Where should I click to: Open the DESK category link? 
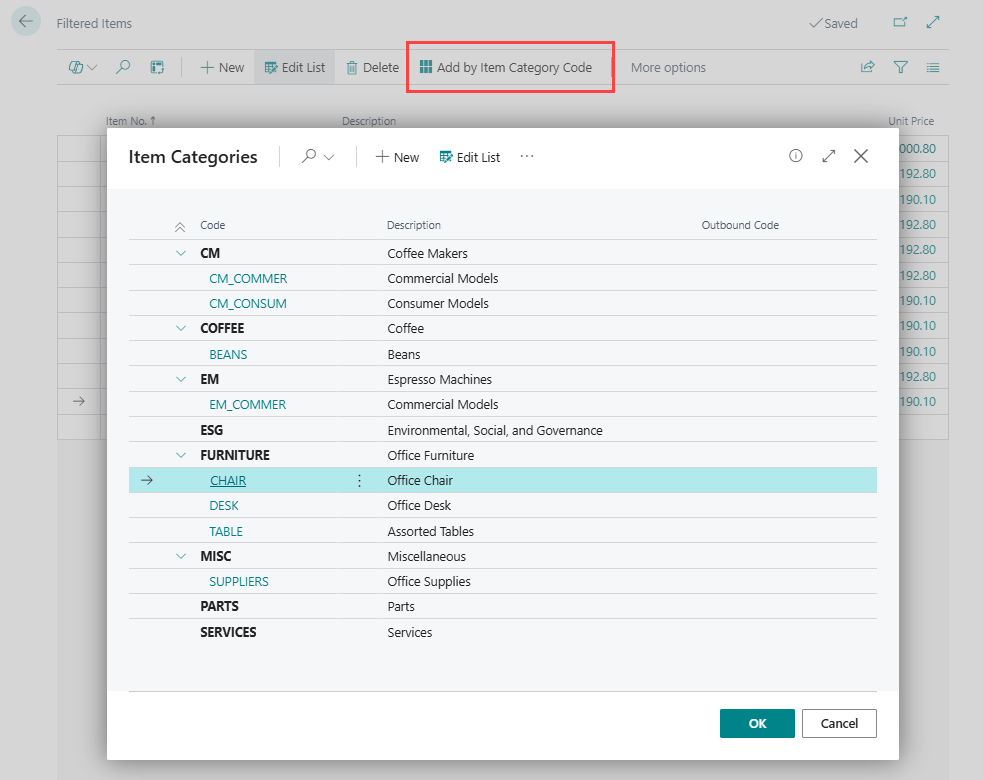pos(224,505)
